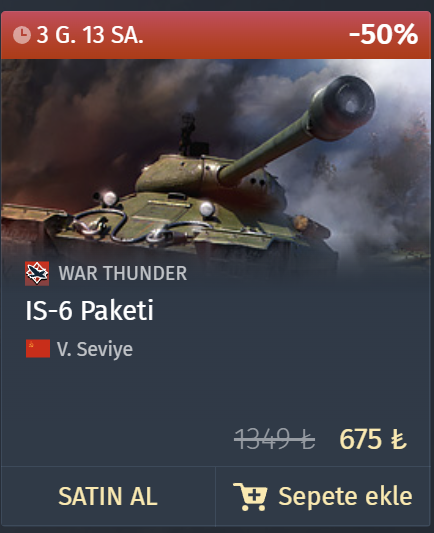Select the V. Seviye rank label
Screen dimensions: 434x533
pos(95,349)
